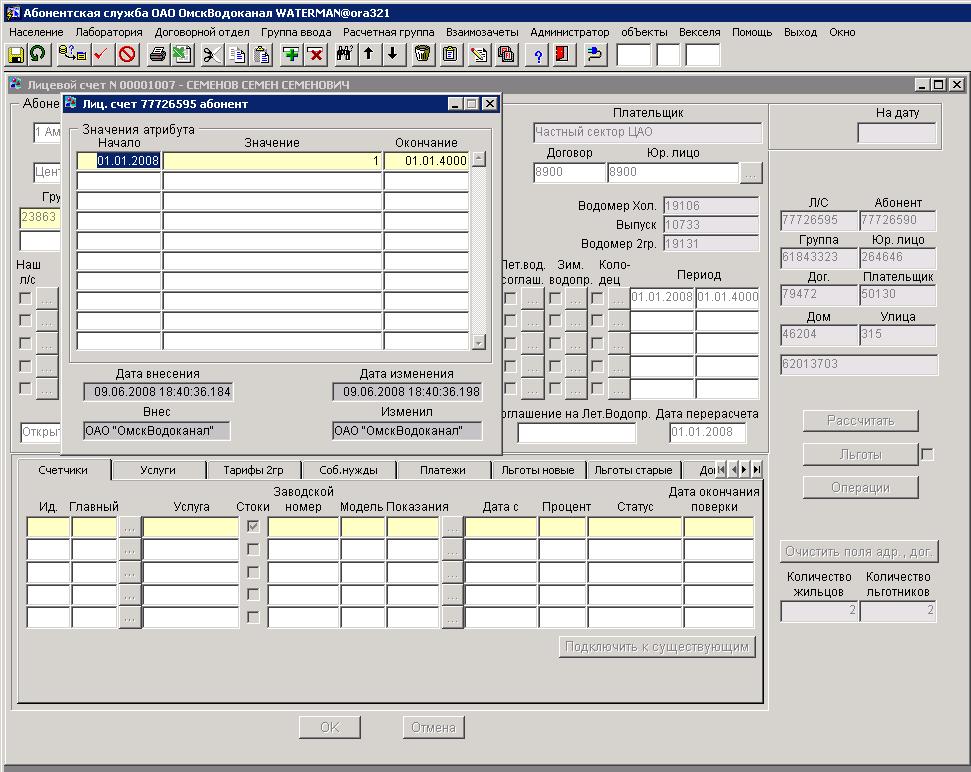
Task: Delete record using red X icon
Action: point(315,54)
